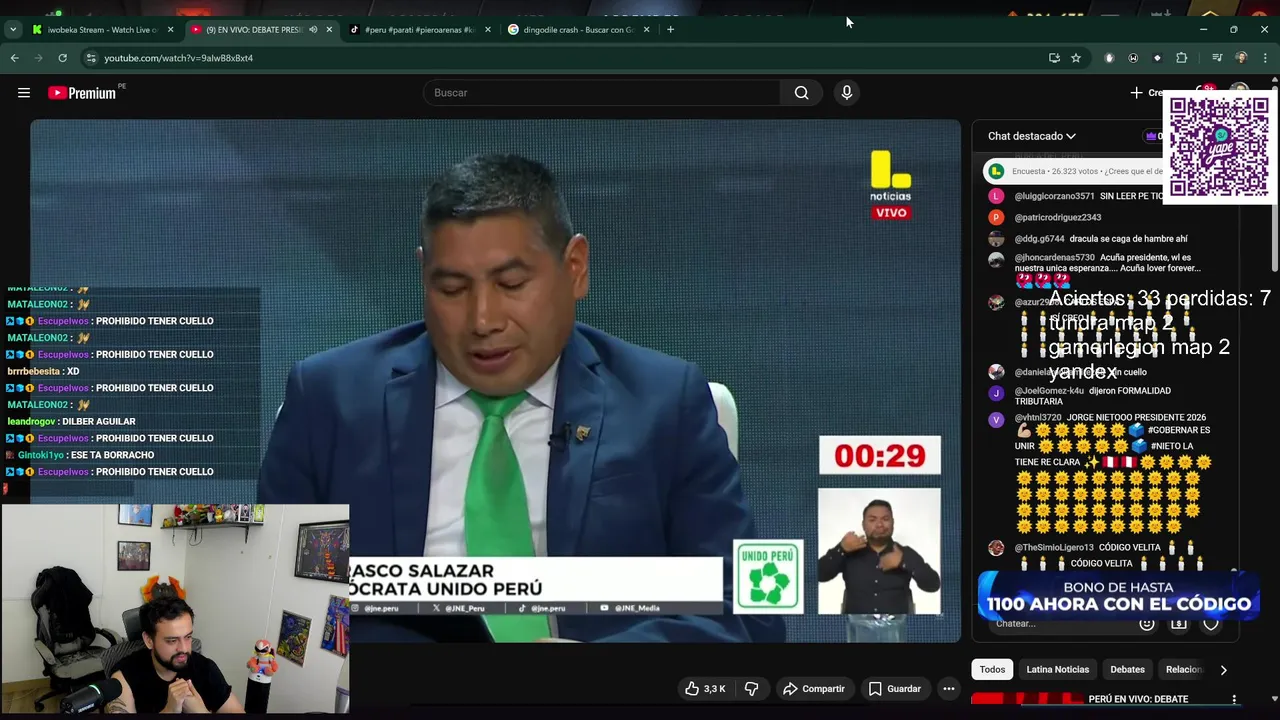Viewport: 1280px width, 720px height.
Task: Navigate forward in the browser
Action: (38, 58)
